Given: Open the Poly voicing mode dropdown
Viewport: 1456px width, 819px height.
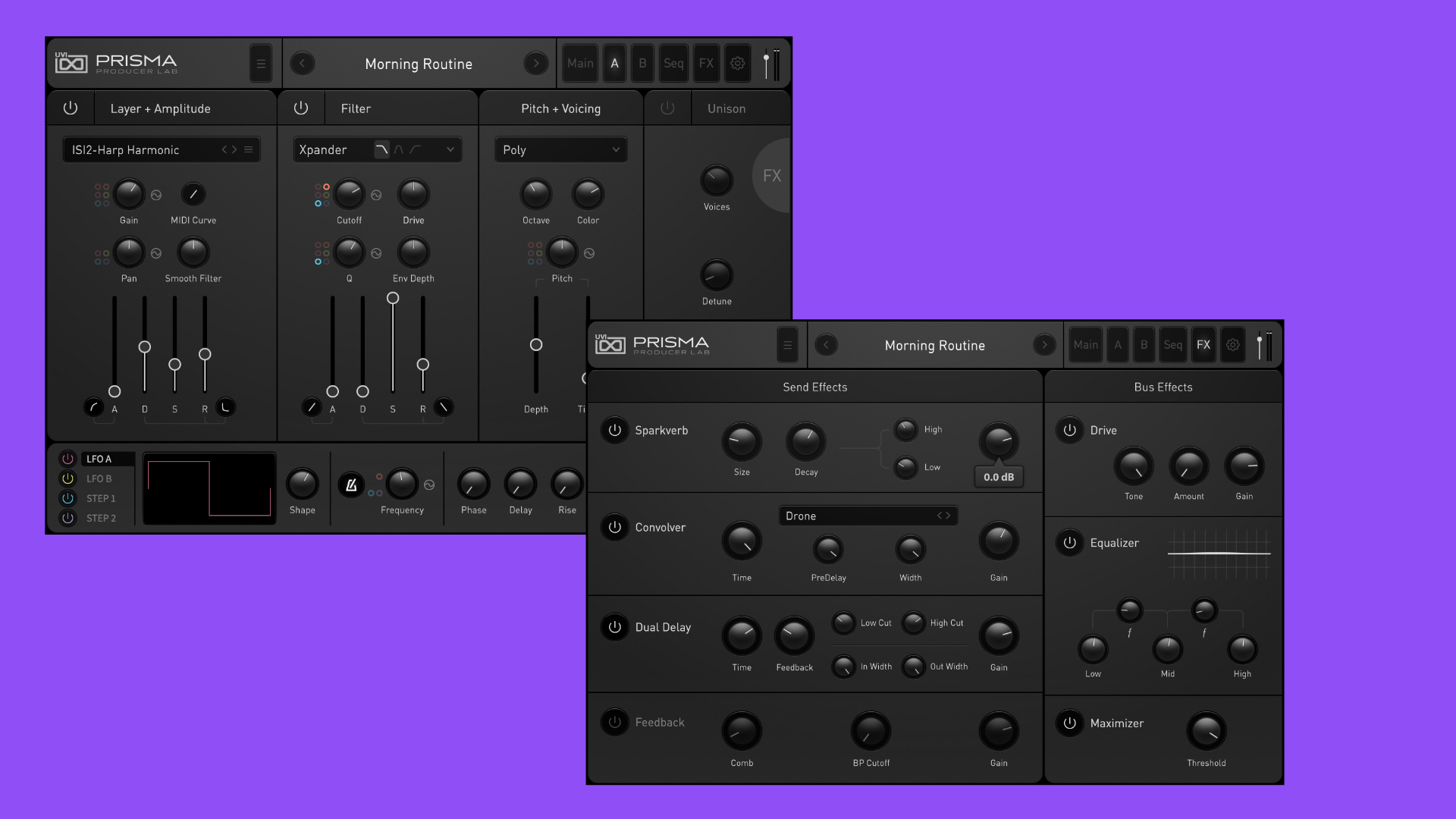Looking at the screenshot, I should pos(560,149).
